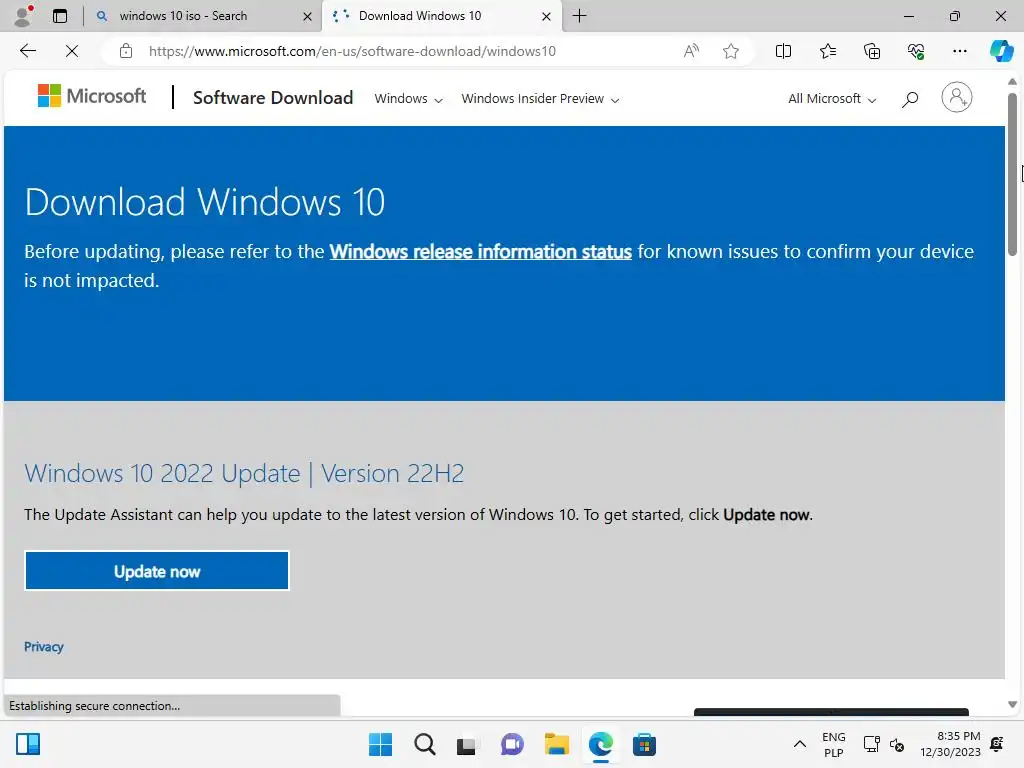1024x768 pixels.
Task: Click Windows 10 2022 Update heading
Action: (244, 473)
